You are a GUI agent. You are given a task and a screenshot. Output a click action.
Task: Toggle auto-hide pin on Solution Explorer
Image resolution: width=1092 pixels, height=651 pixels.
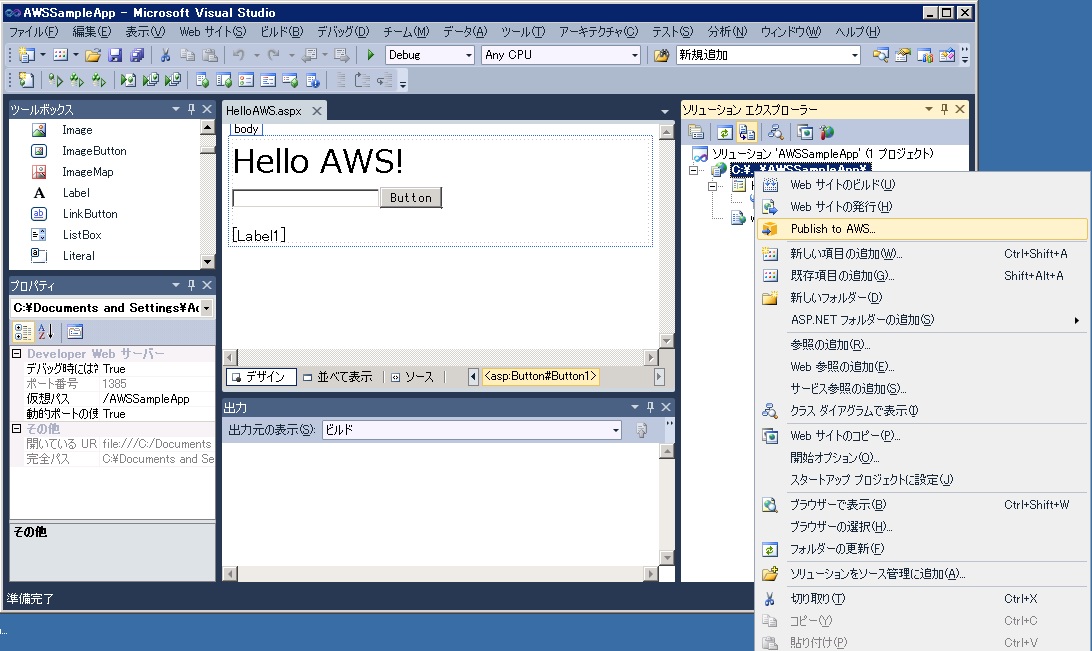944,109
